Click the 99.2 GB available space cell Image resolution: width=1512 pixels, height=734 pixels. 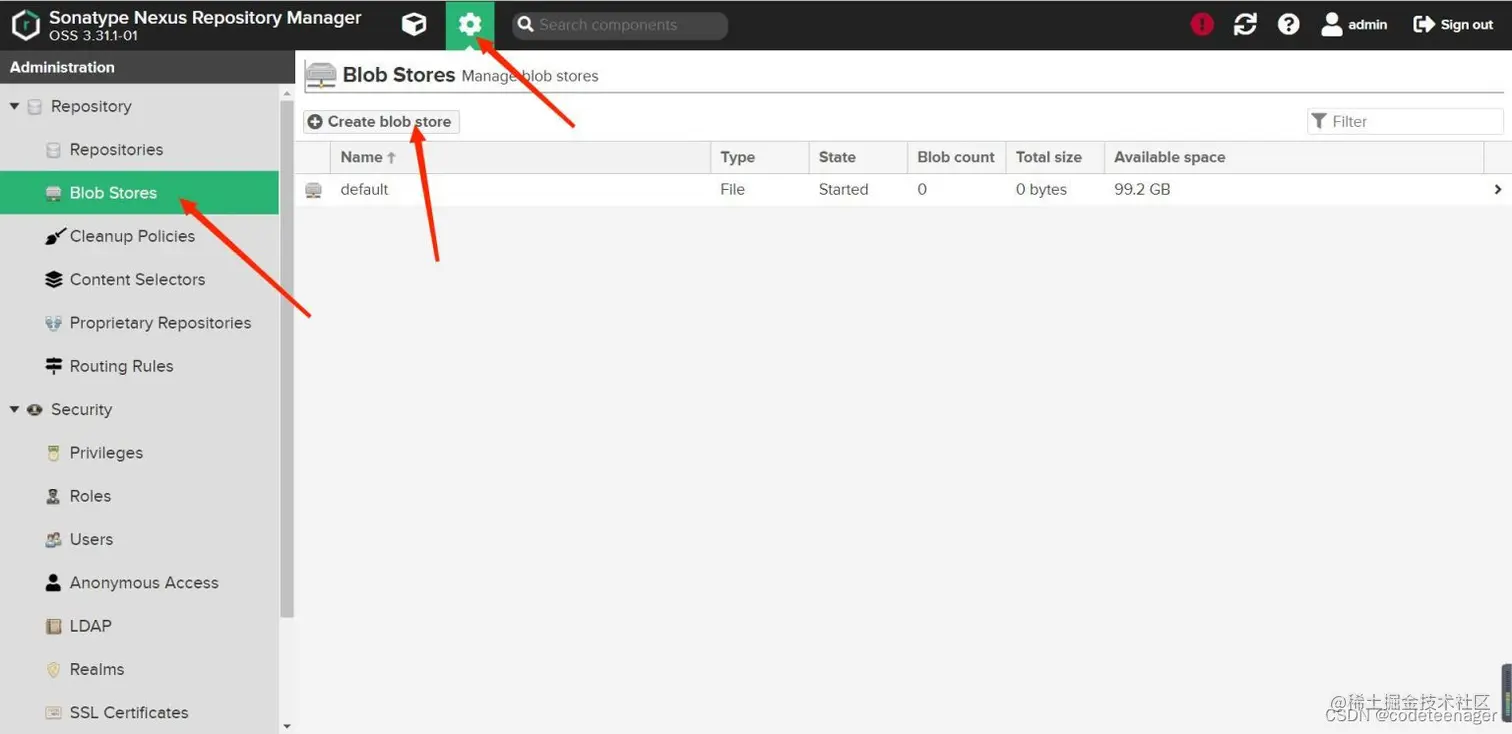1142,189
